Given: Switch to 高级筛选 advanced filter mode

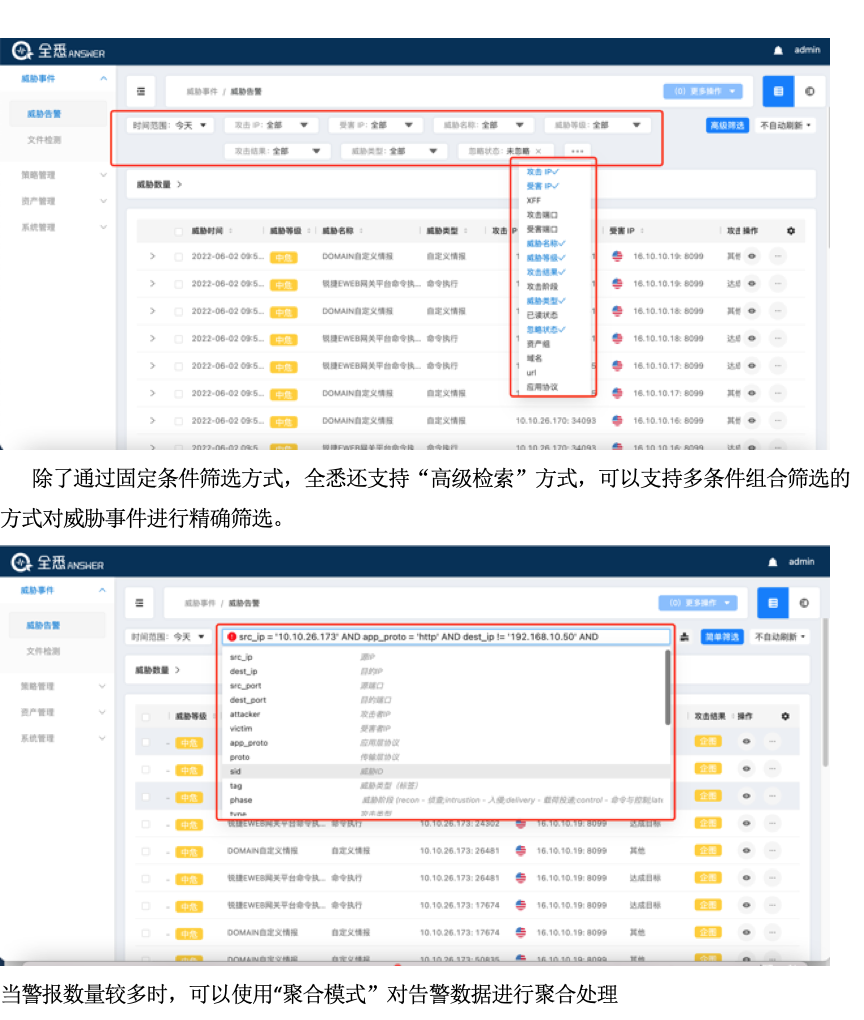Looking at the screenshot, I should tap(727, 125).
